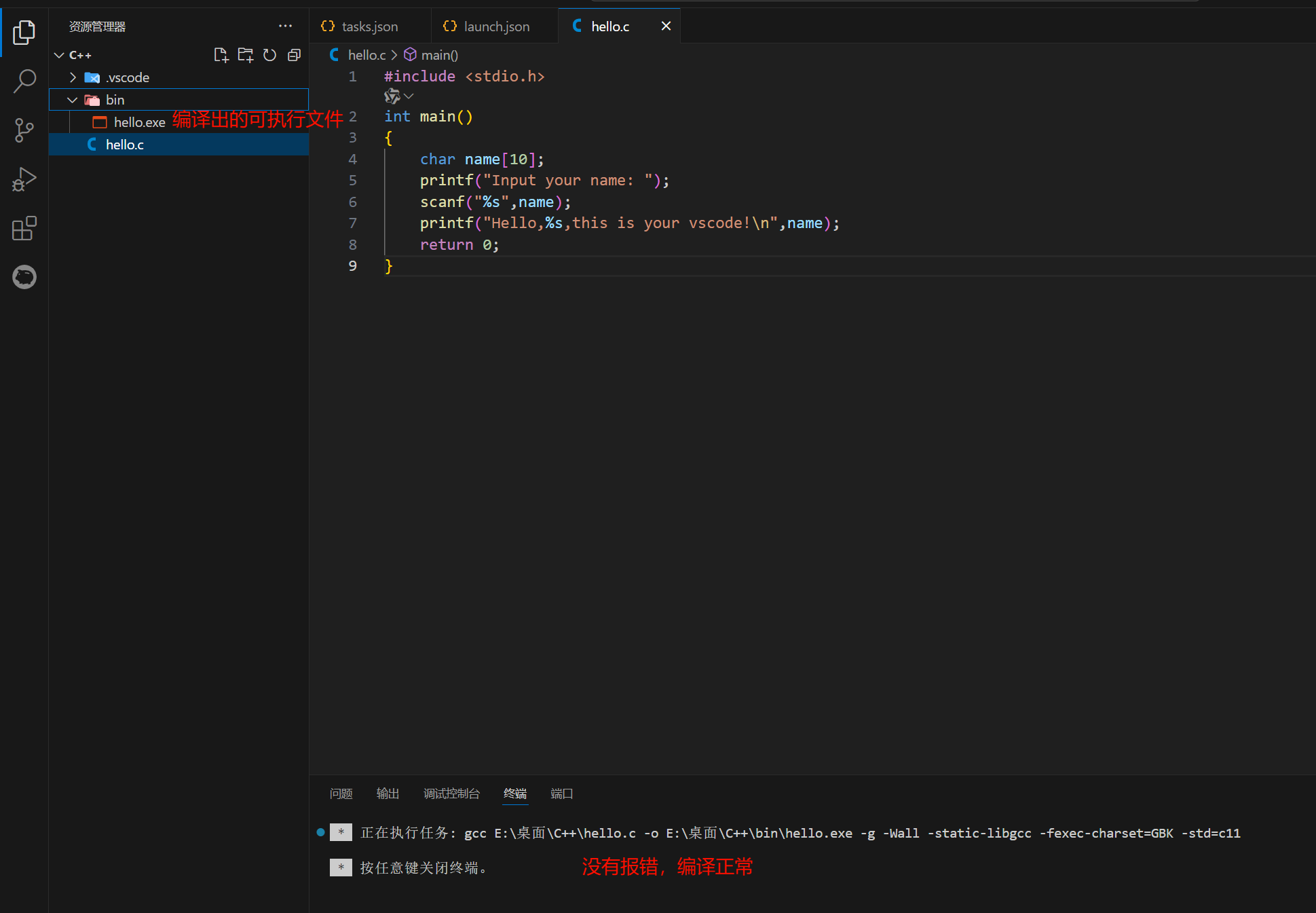Open the 调试控制台 panel tab

451,794
